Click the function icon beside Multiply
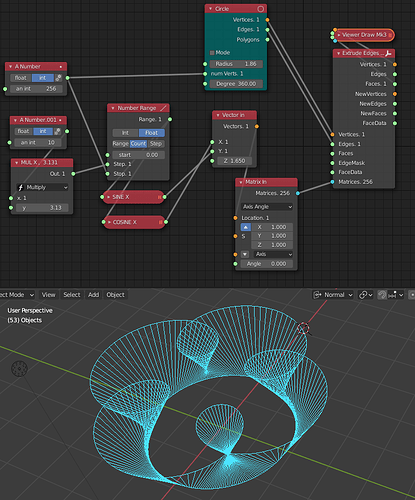Viewport: 415px width, 500px height. (x=21, y=187)
